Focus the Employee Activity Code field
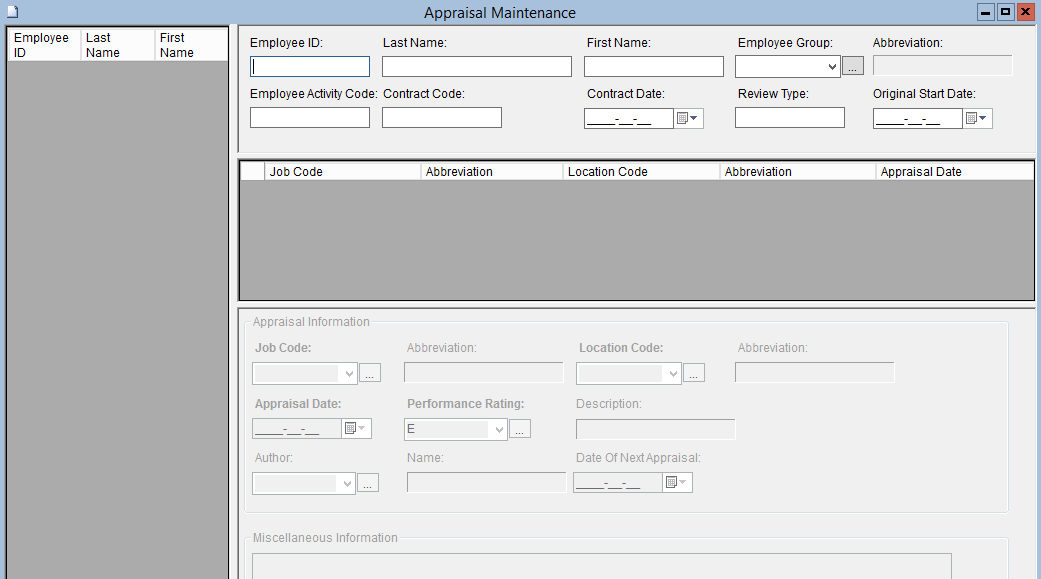Viewport: 1041px width, 579px height. pos(310,118)
